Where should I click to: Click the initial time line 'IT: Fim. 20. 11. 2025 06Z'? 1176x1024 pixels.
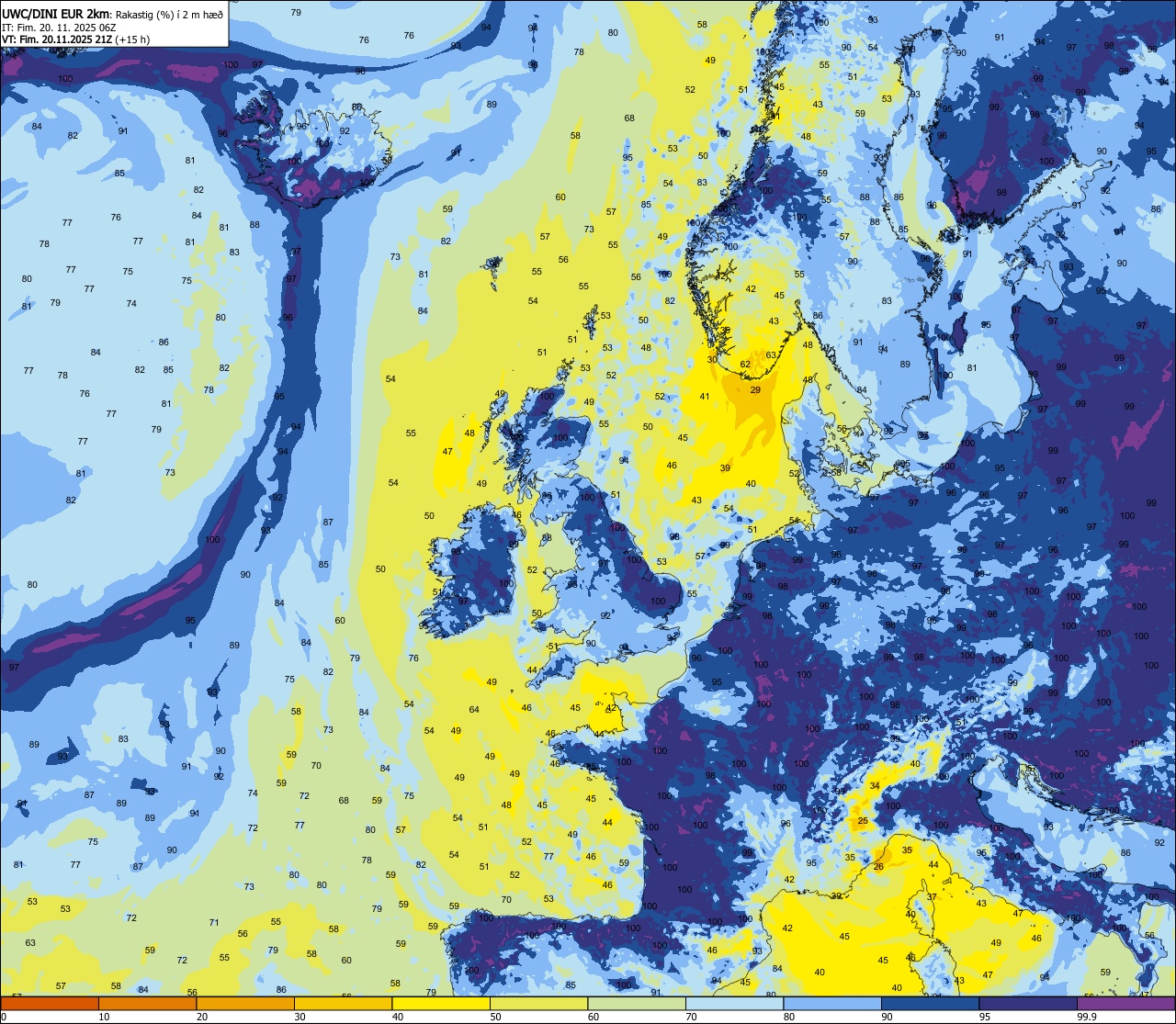coord(59,28)
